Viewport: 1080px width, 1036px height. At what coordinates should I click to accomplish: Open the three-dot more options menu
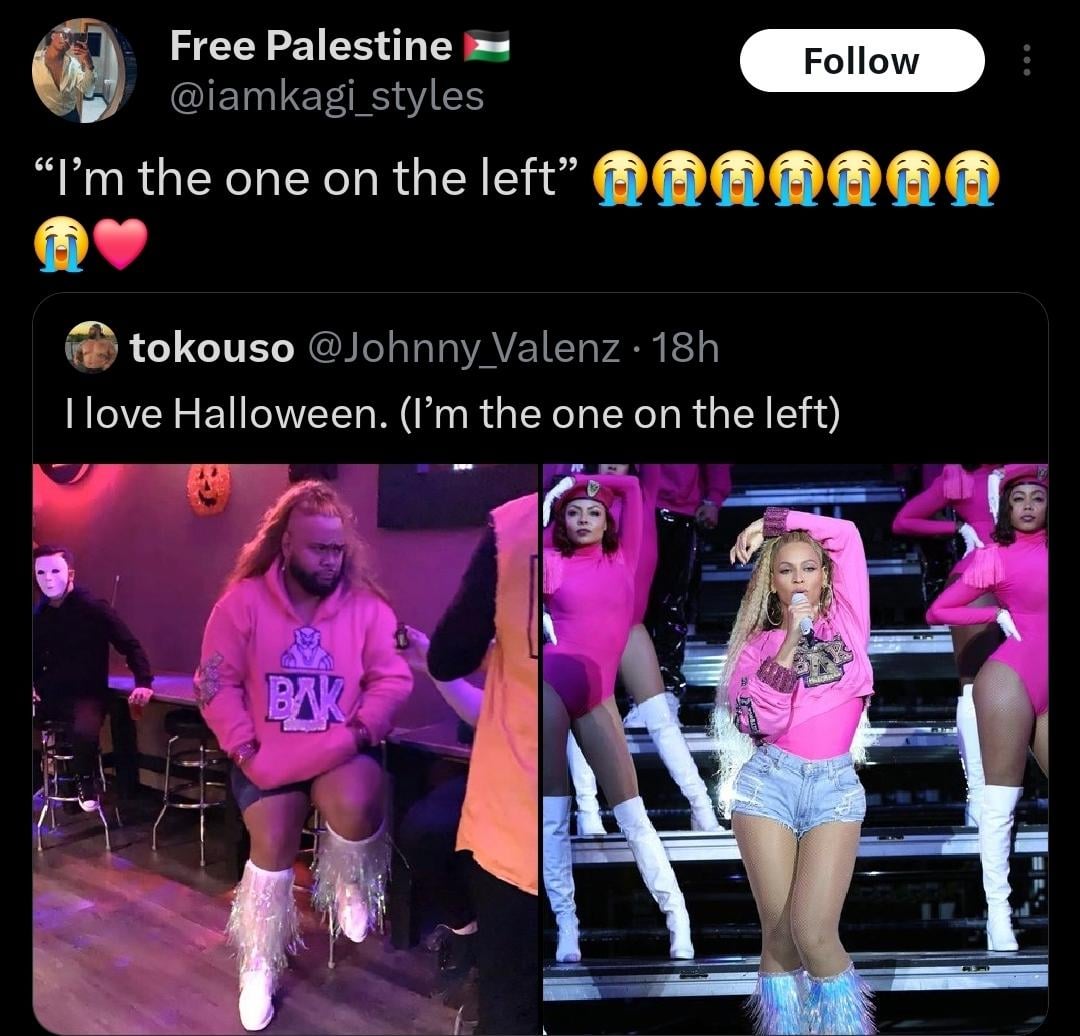coord(1026,61)
